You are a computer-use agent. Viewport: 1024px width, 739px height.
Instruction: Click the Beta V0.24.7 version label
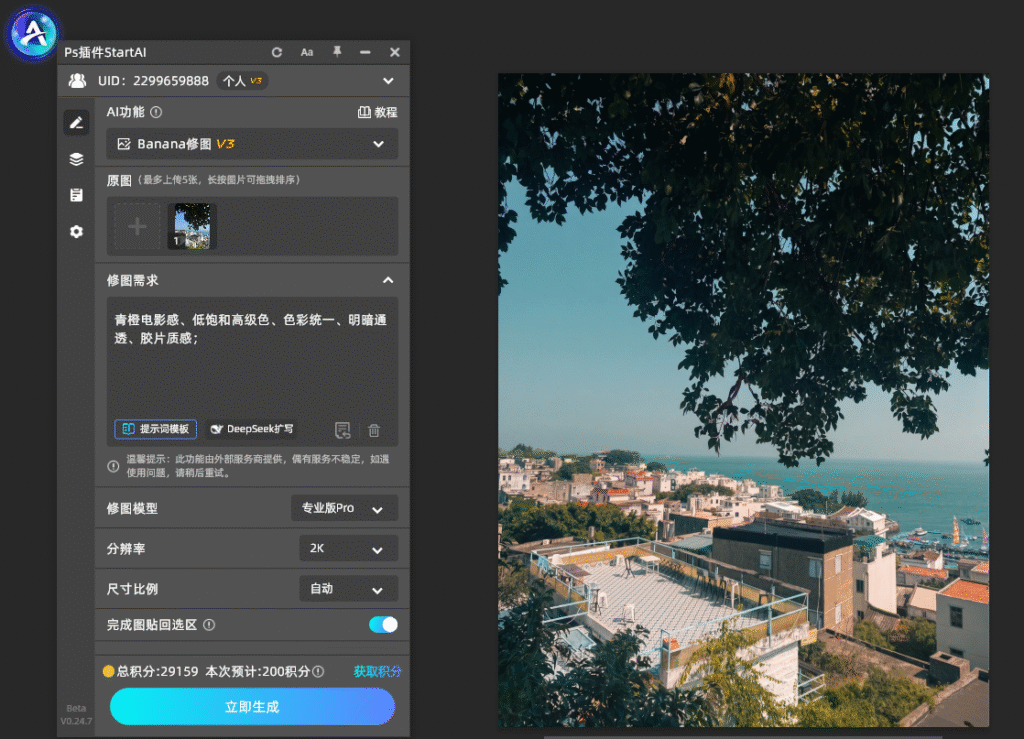coord(76,715)
